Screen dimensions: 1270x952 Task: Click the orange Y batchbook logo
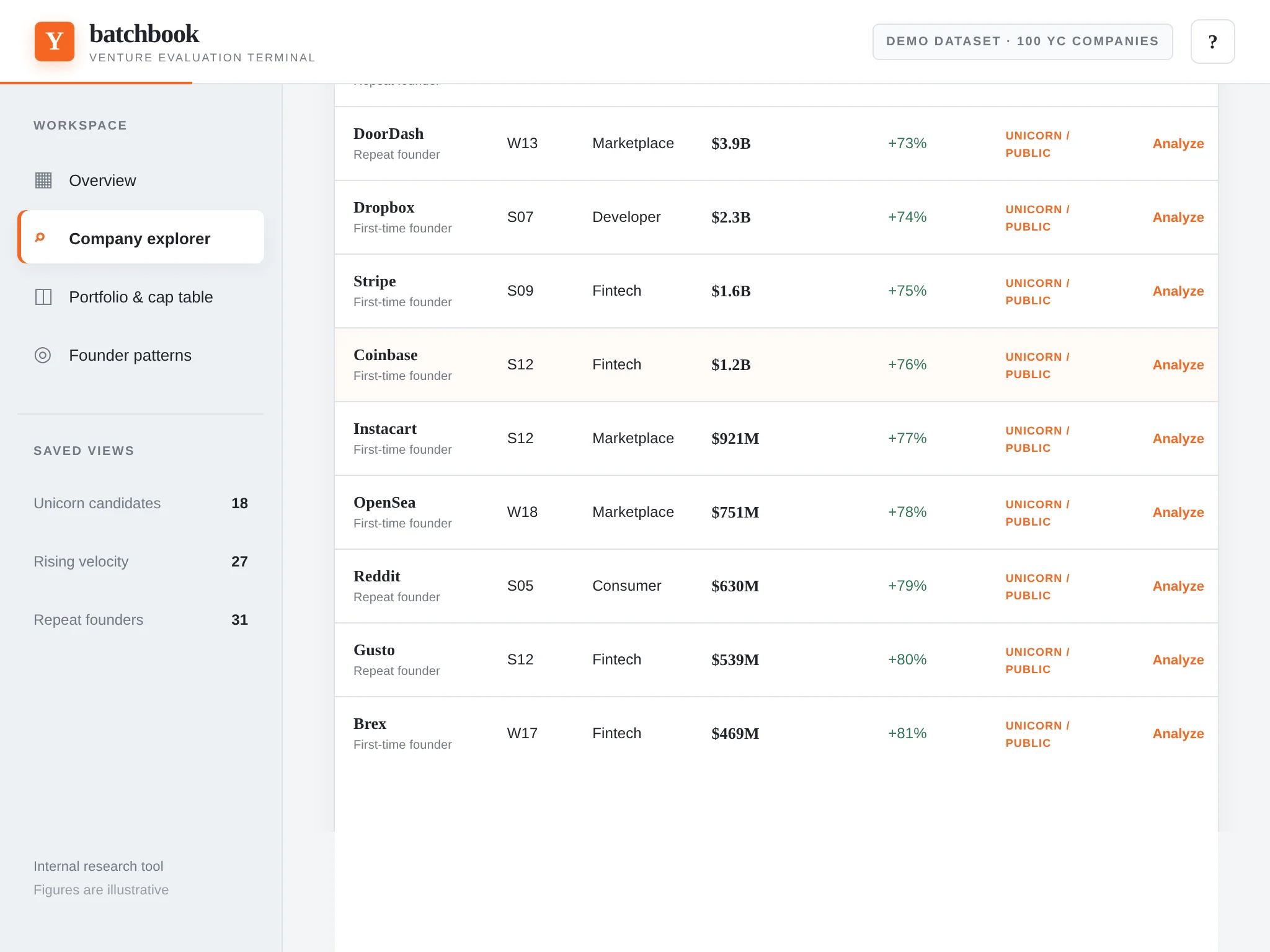coord(55,42)
